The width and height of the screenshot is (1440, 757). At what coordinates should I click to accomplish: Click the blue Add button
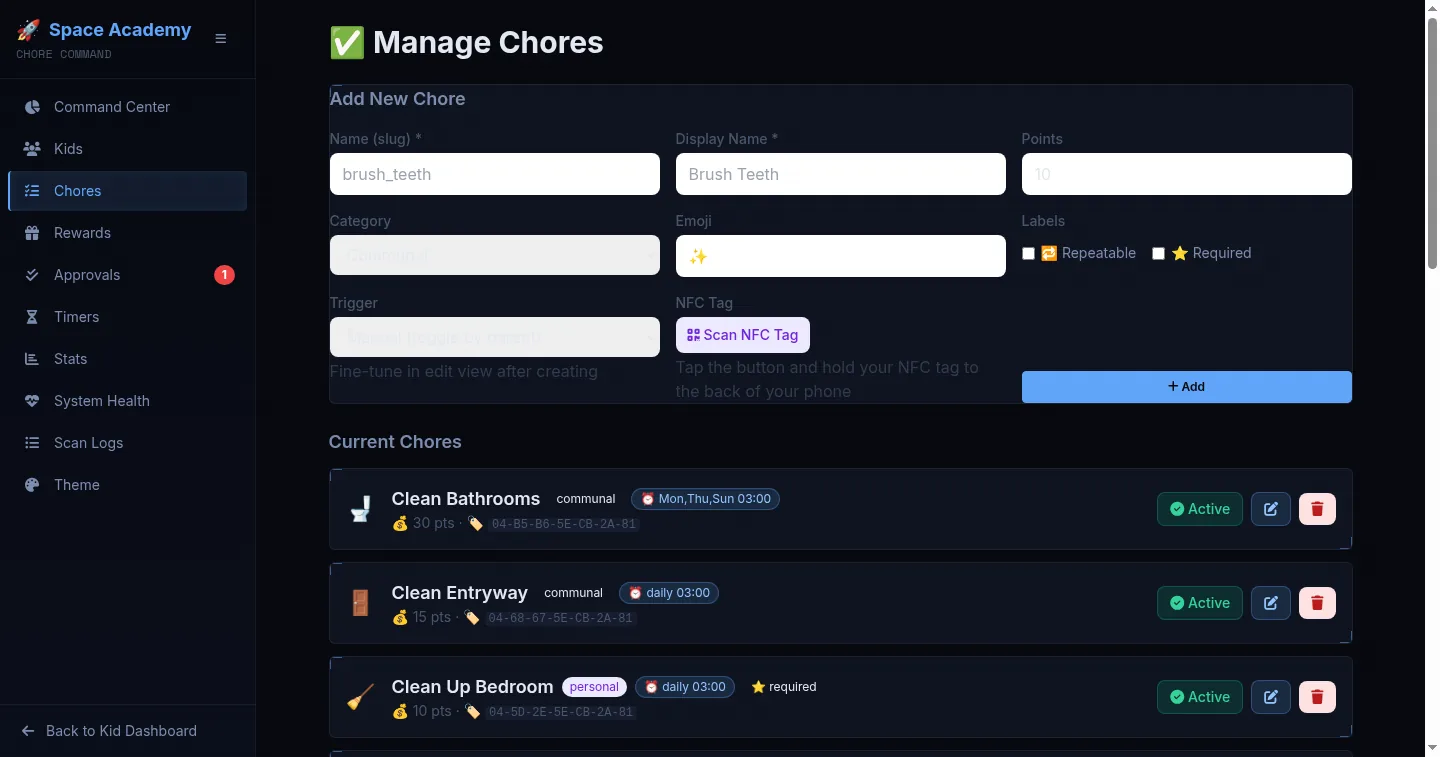coord(1187,387)
